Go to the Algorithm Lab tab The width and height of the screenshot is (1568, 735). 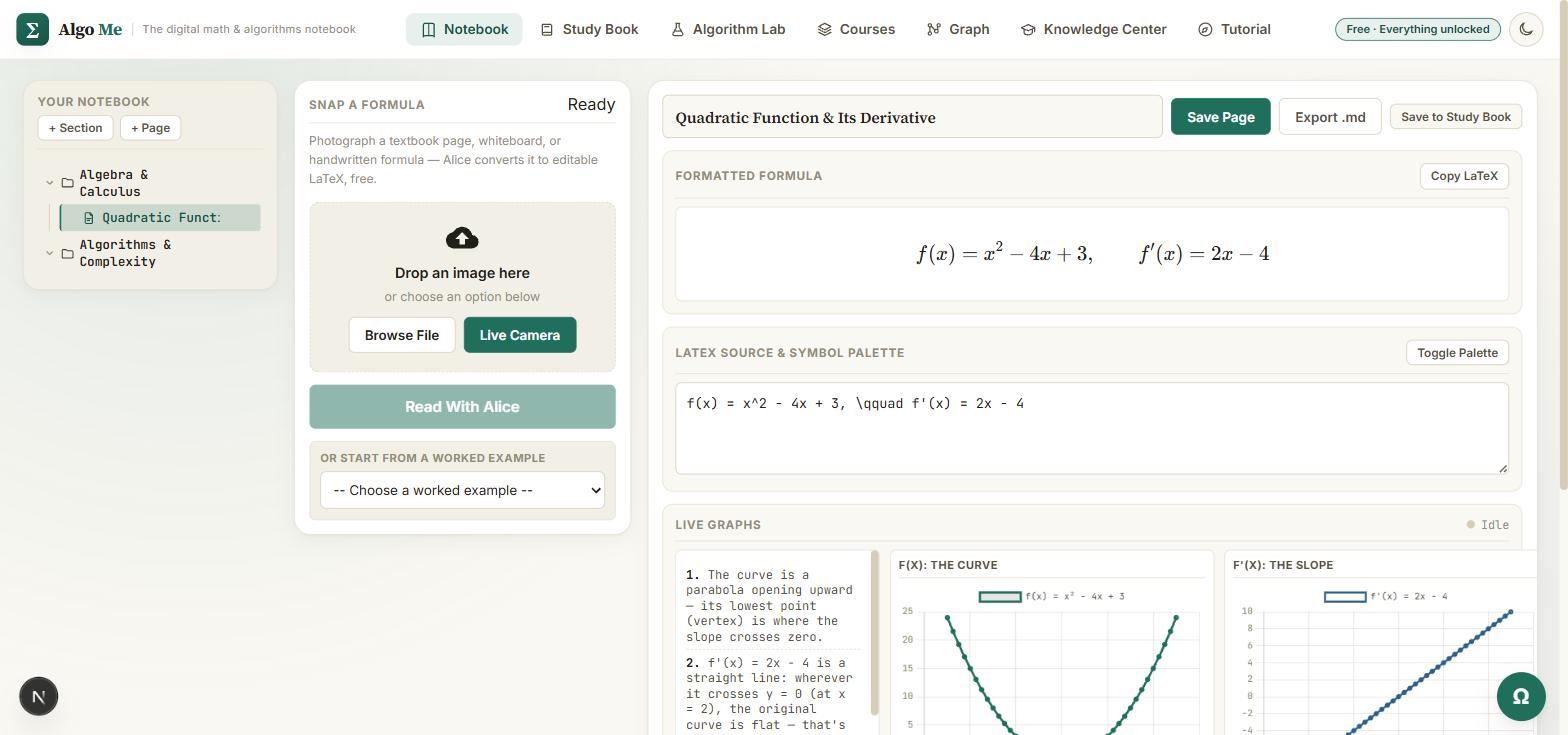728,29
